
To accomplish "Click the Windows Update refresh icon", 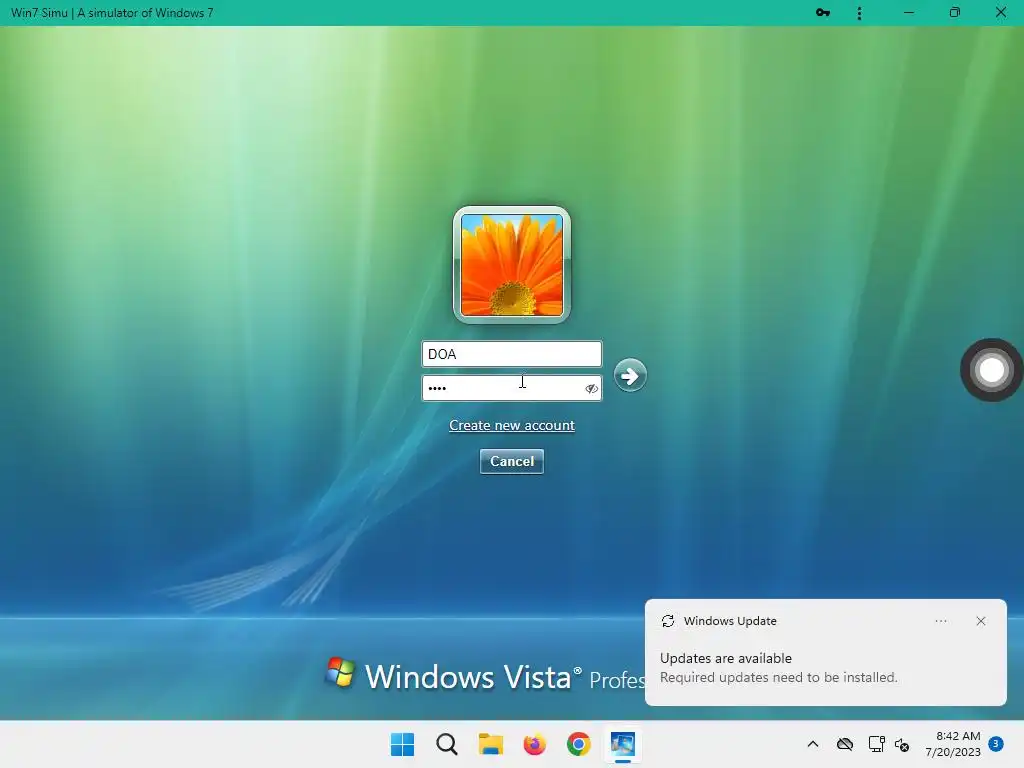I will point(667,621).
